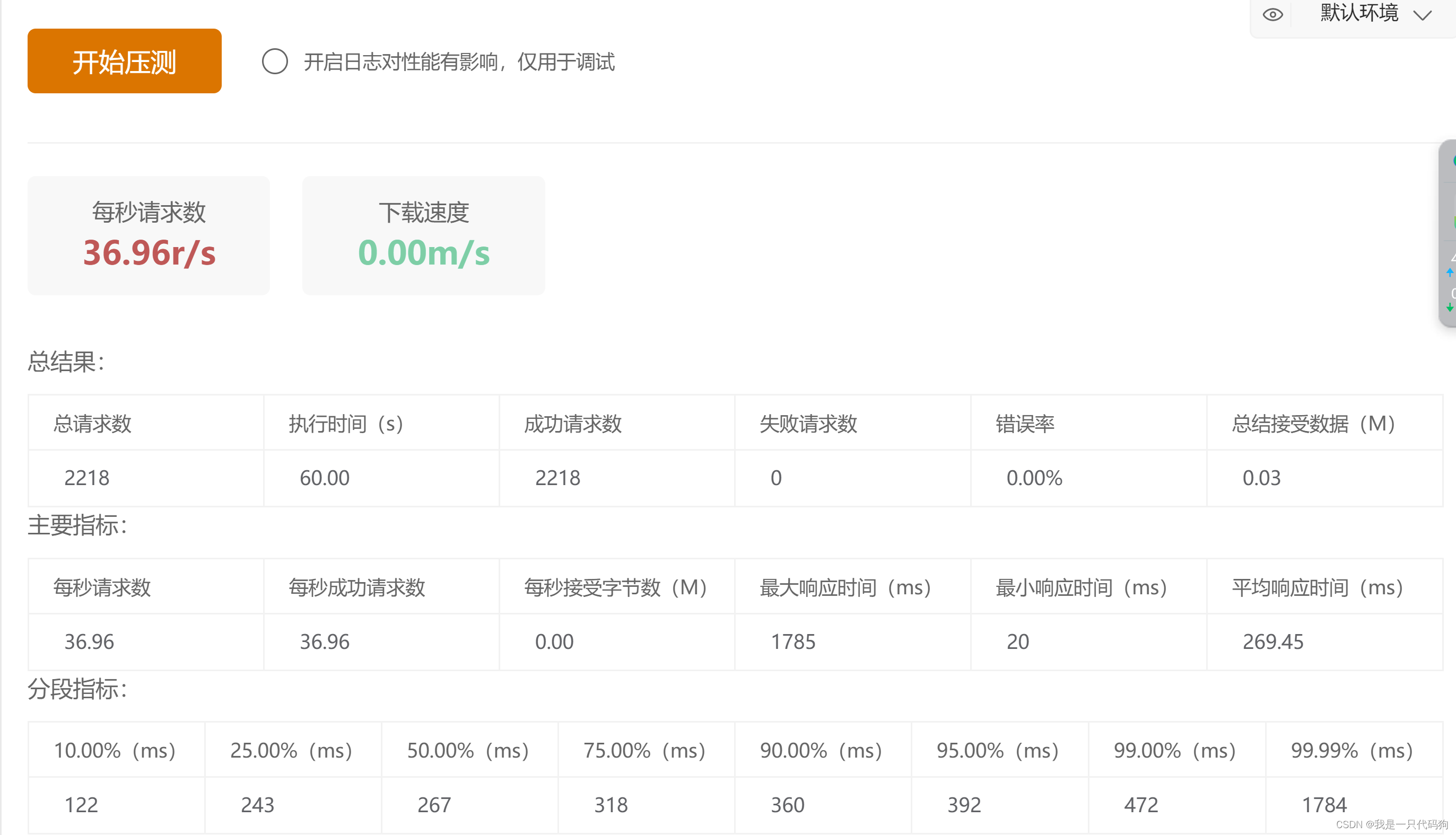Click the 总请求数 column header
1456x835 pixels.
pos(92,423)
